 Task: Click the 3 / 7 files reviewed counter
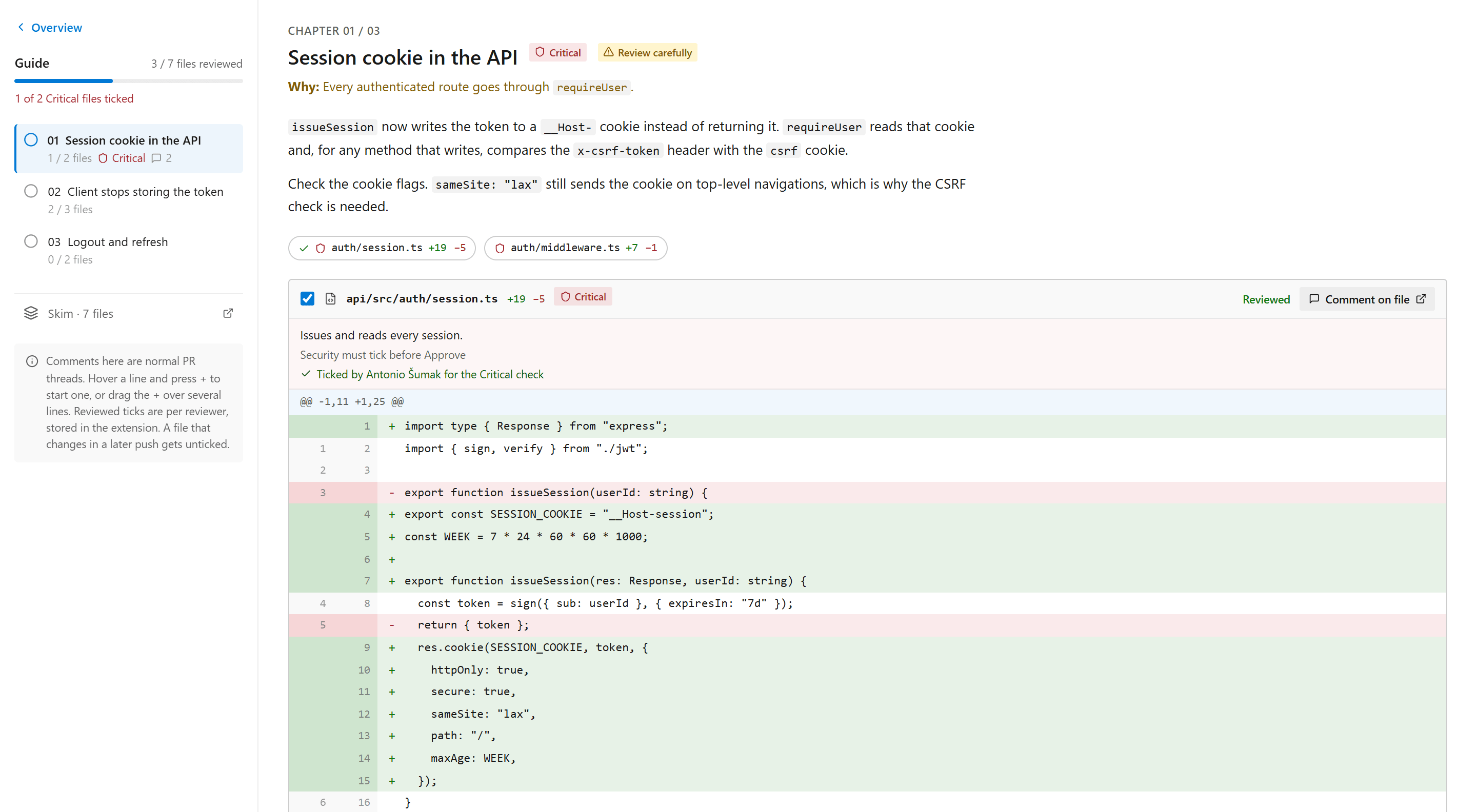(x=196, y=64)
